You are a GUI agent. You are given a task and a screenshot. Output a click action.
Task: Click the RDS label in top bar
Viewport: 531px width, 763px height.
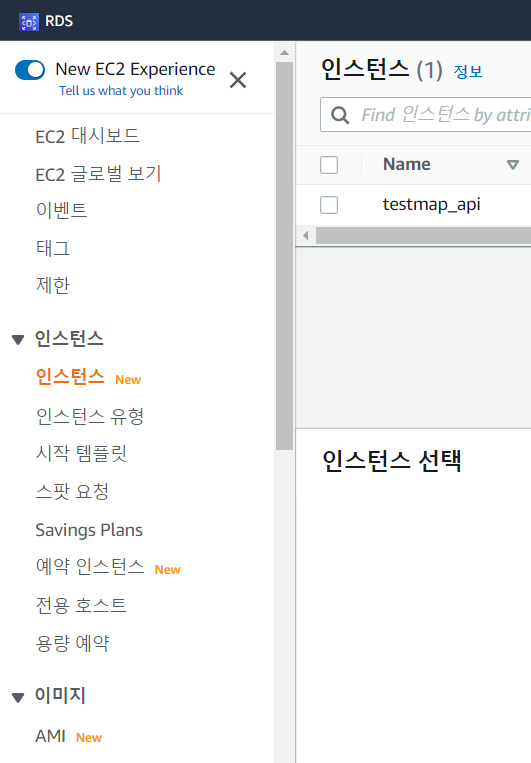click(x=59, y=21)
